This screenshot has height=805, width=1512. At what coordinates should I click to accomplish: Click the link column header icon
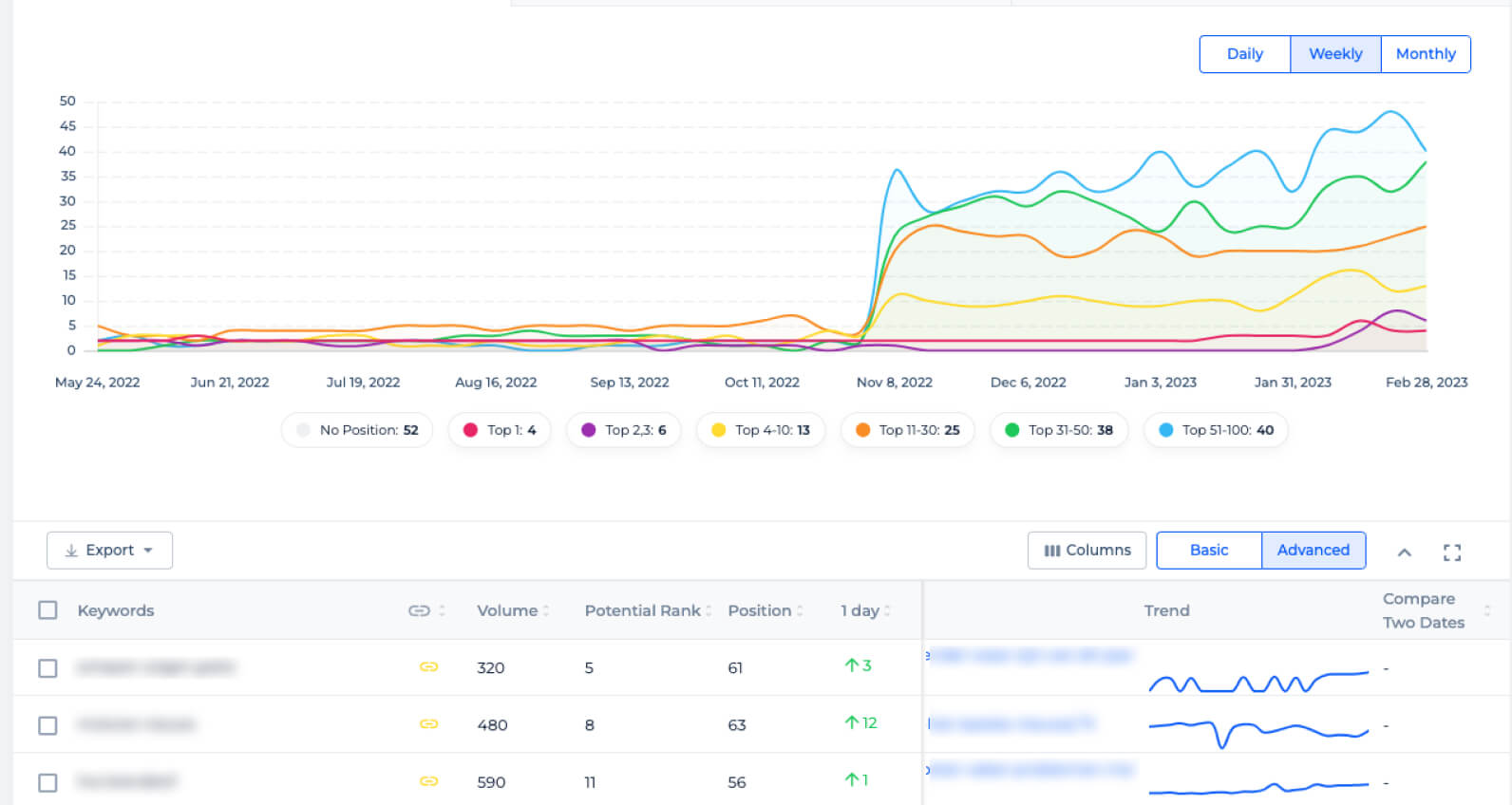click(x=419, y=610)
